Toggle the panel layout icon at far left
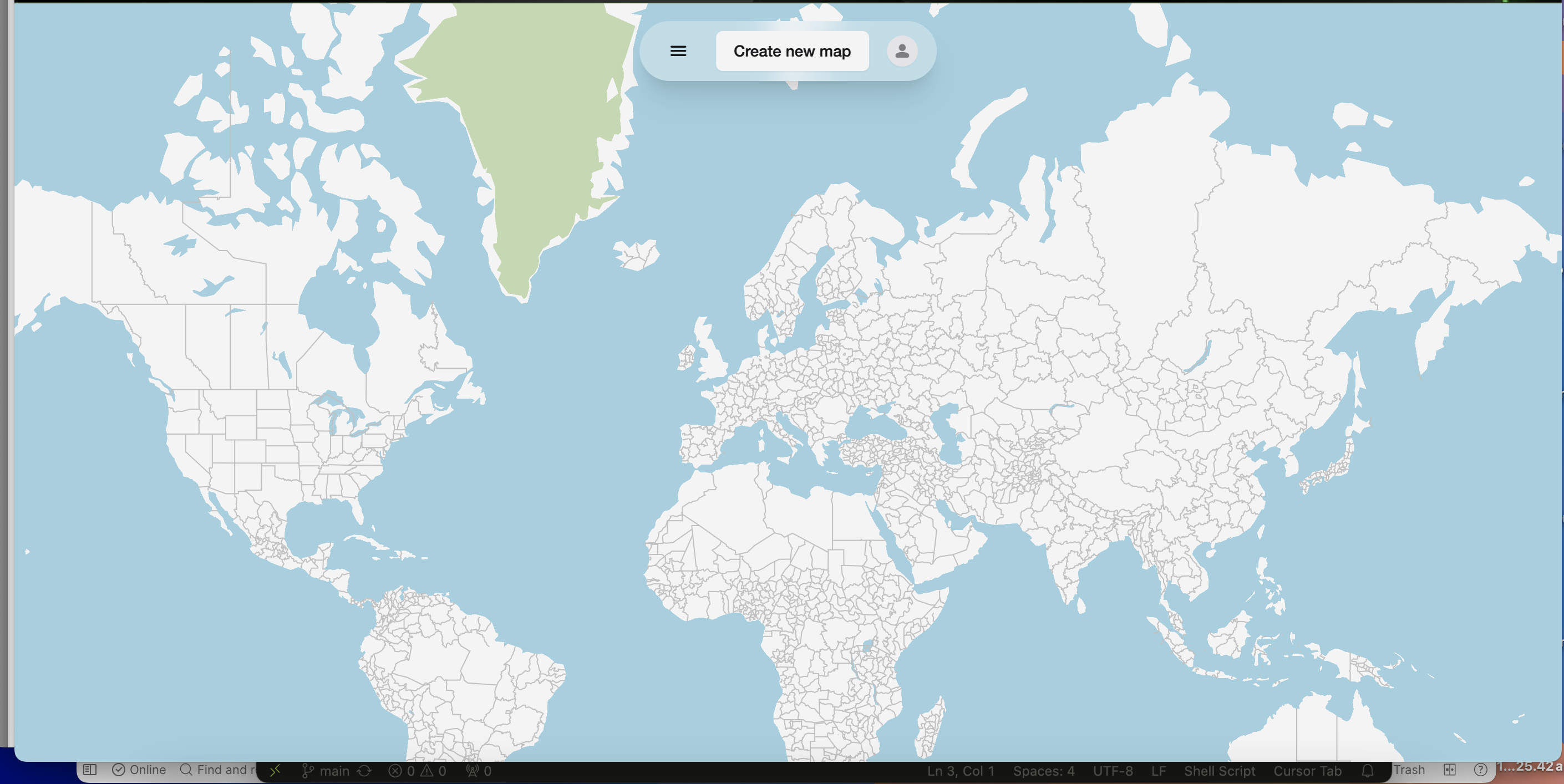Image resolution: width=1564 pixels, height=784 pixels. coord(90,770)
